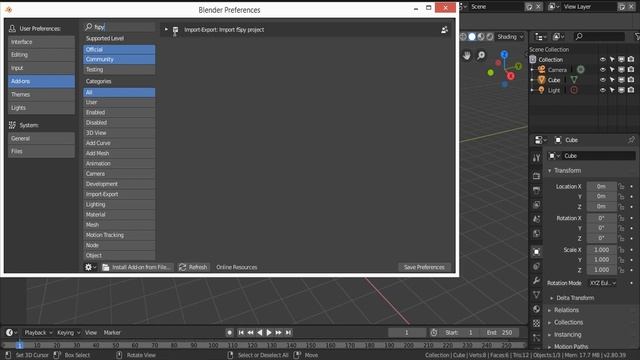Toggle the Testing supported level filter
This screenshot has height=360, width=640.
click(x=119, y=70)
